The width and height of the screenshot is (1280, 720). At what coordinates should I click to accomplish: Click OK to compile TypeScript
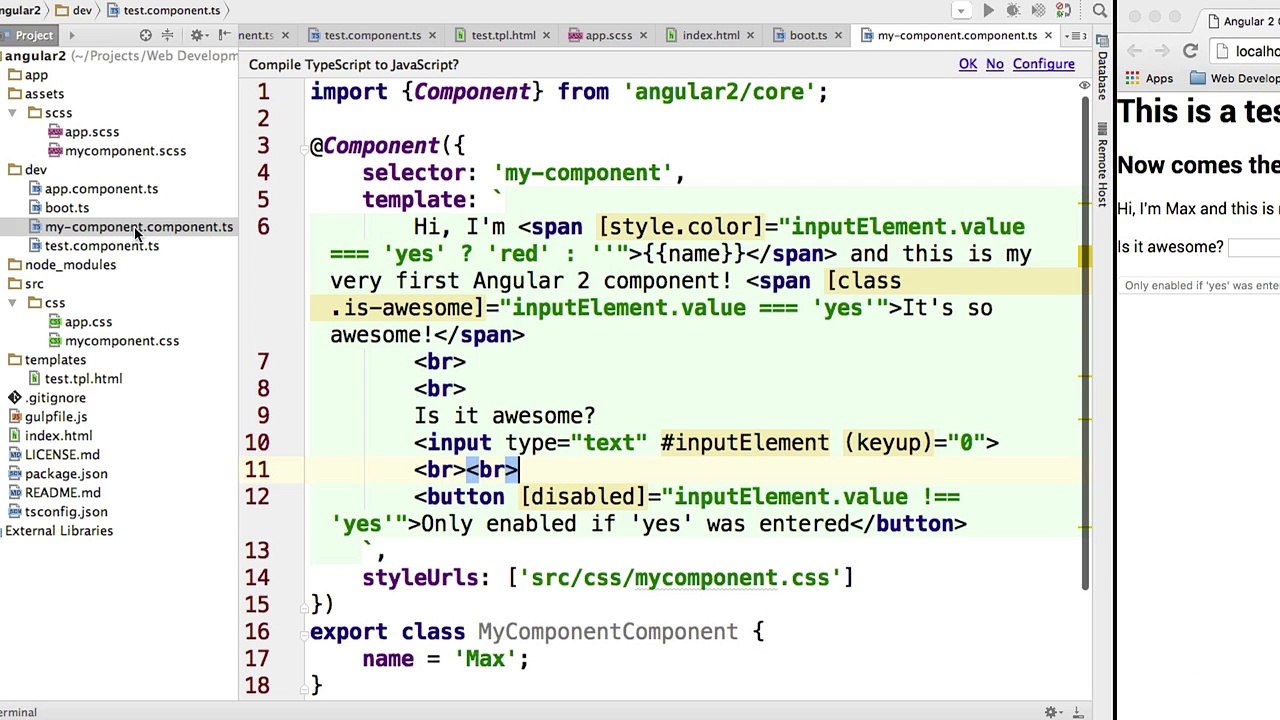click(967, 64)
